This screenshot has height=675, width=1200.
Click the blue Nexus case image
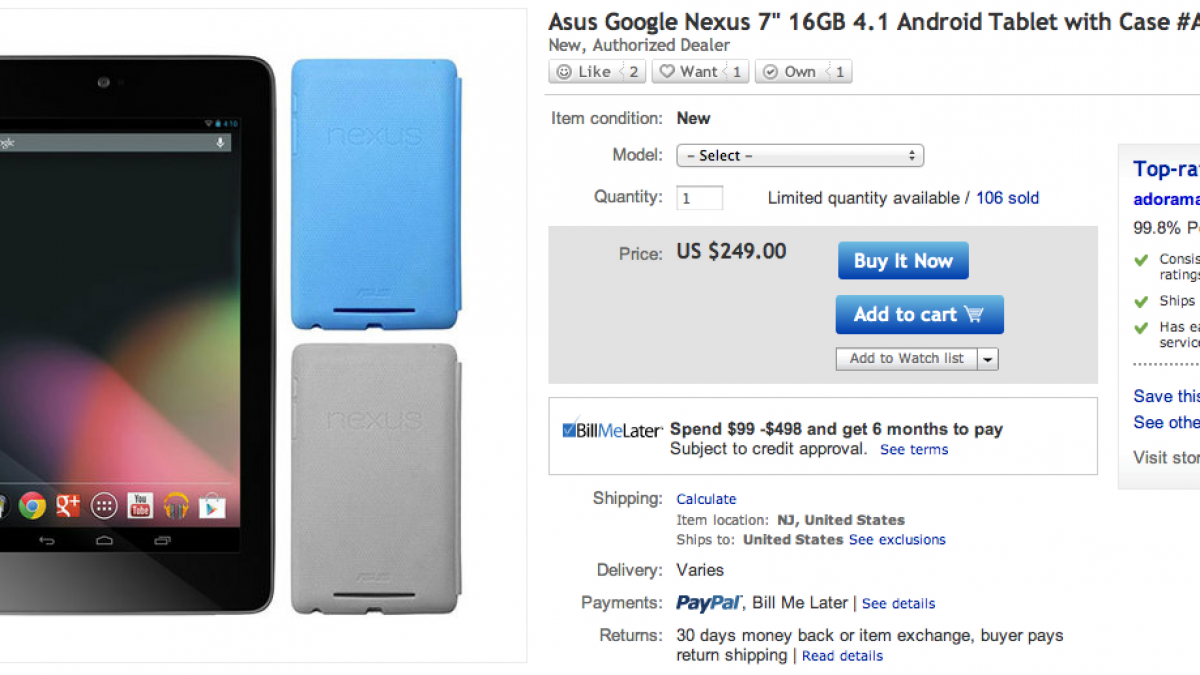coord(375,194)
